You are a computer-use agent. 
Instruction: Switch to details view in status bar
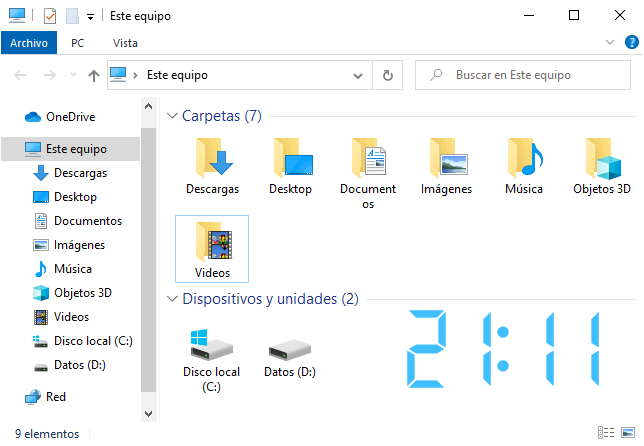click(x=606, y=432)
